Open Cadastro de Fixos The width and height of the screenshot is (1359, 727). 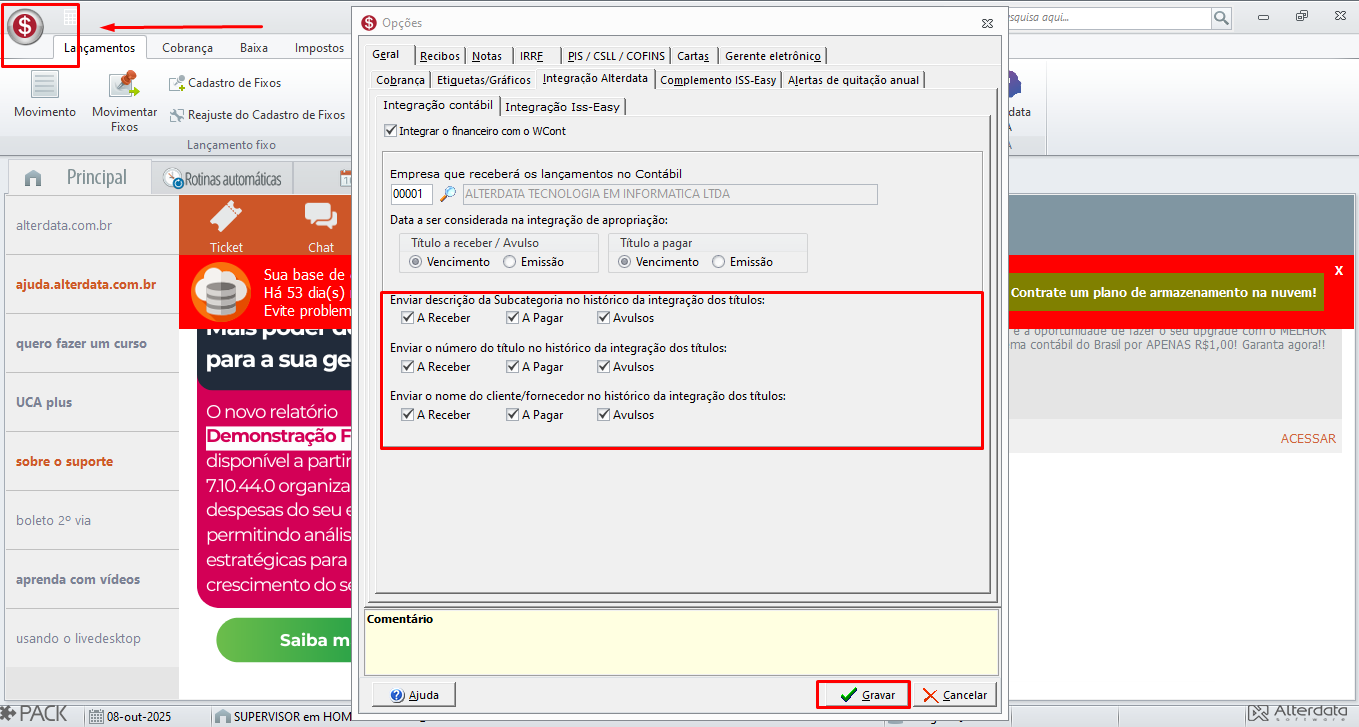click(x=226, y=83)
